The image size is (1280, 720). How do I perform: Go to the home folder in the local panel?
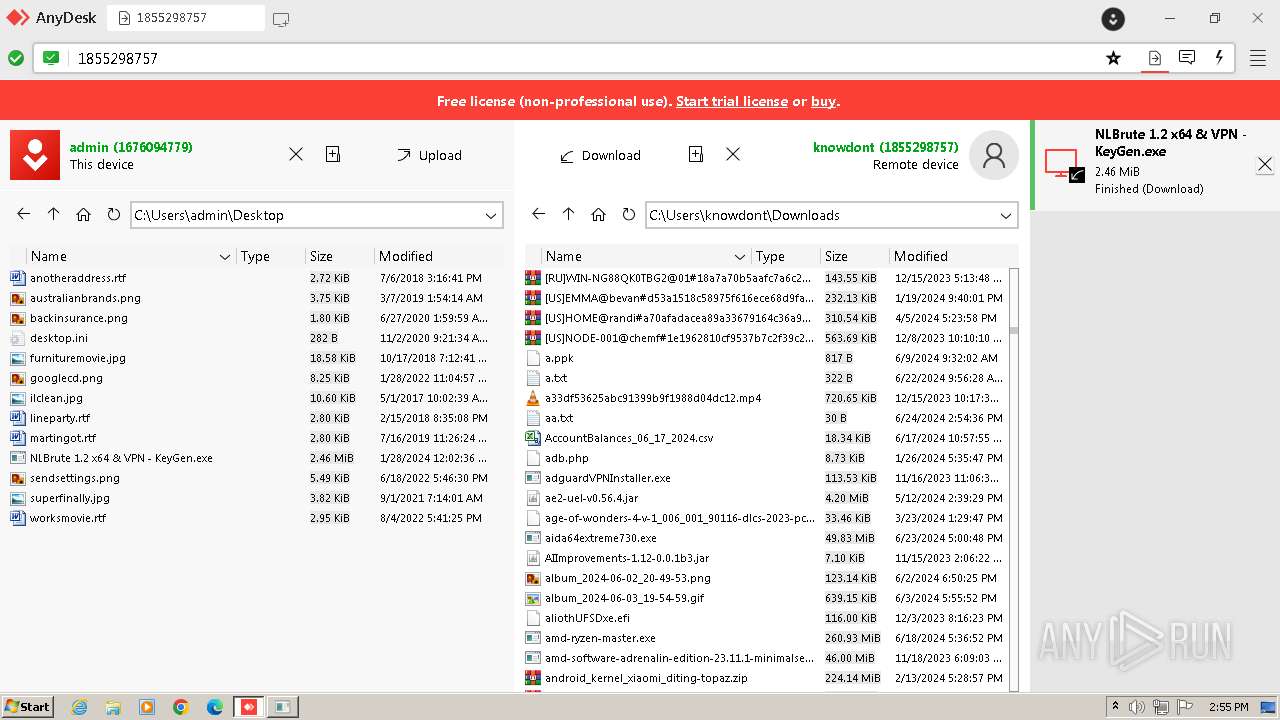pyautogui.click(x=84, y=214)
